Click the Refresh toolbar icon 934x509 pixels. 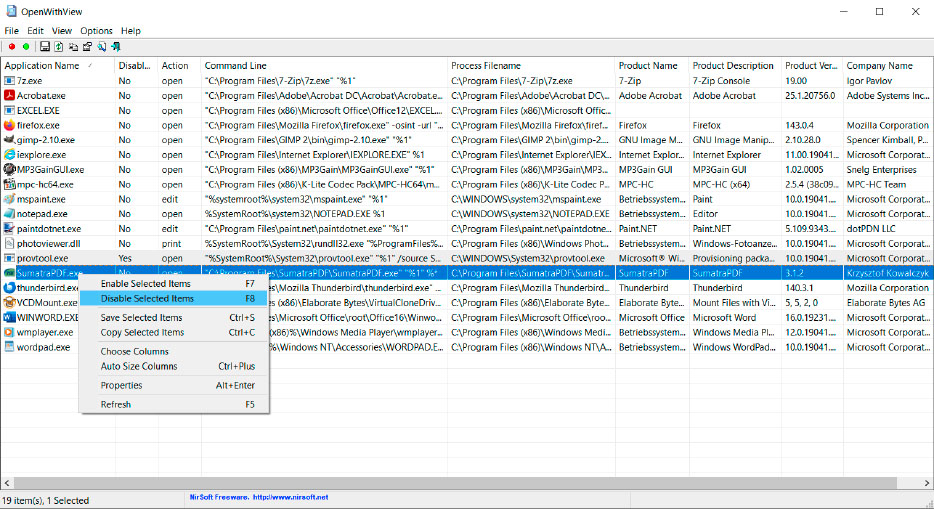coord(58,47)
